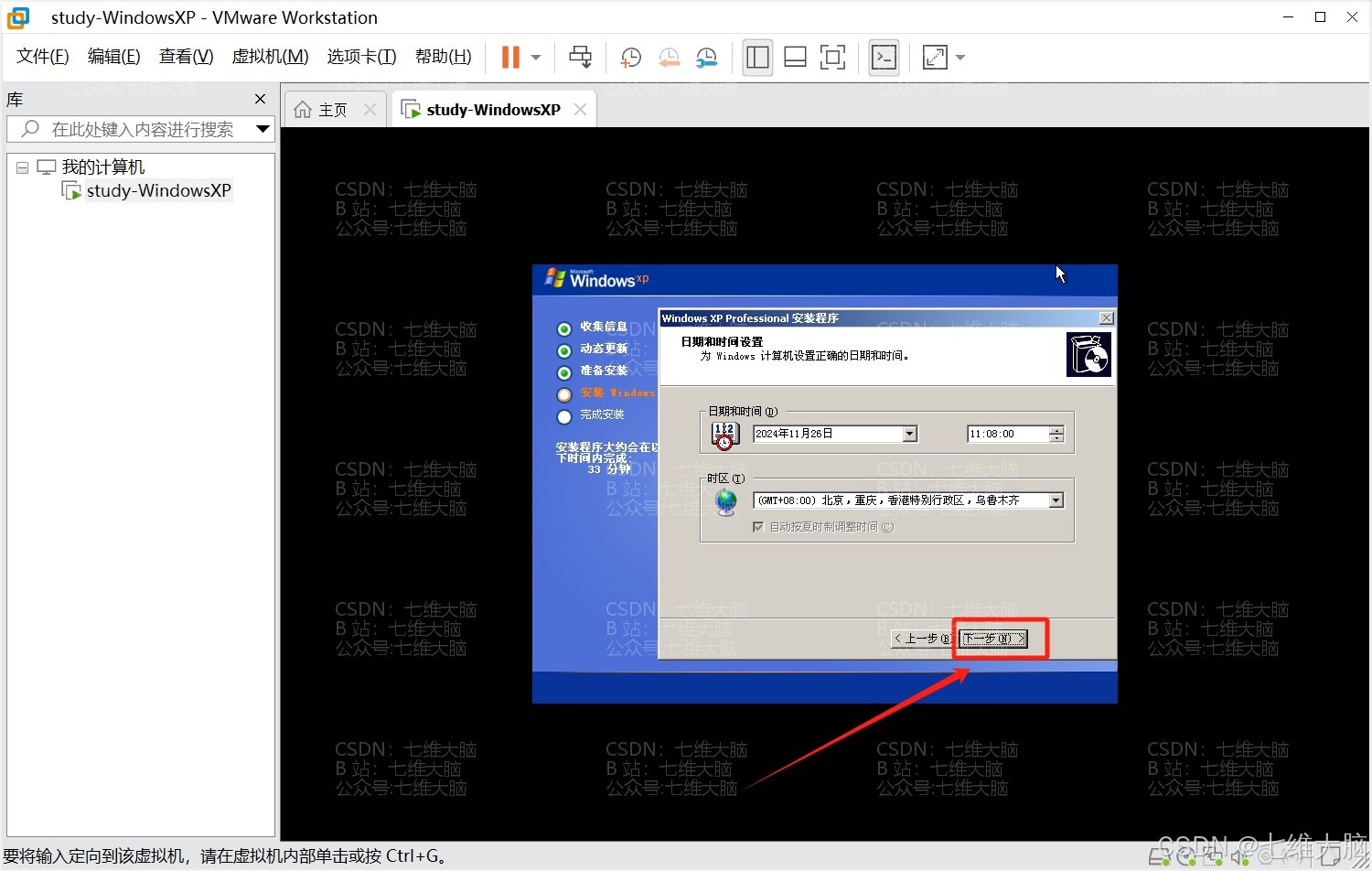Open the 虚拟机(M) menu
The width and height of the screenshot is (1372, 871).
pyautogui.click(x=271, y=57)
